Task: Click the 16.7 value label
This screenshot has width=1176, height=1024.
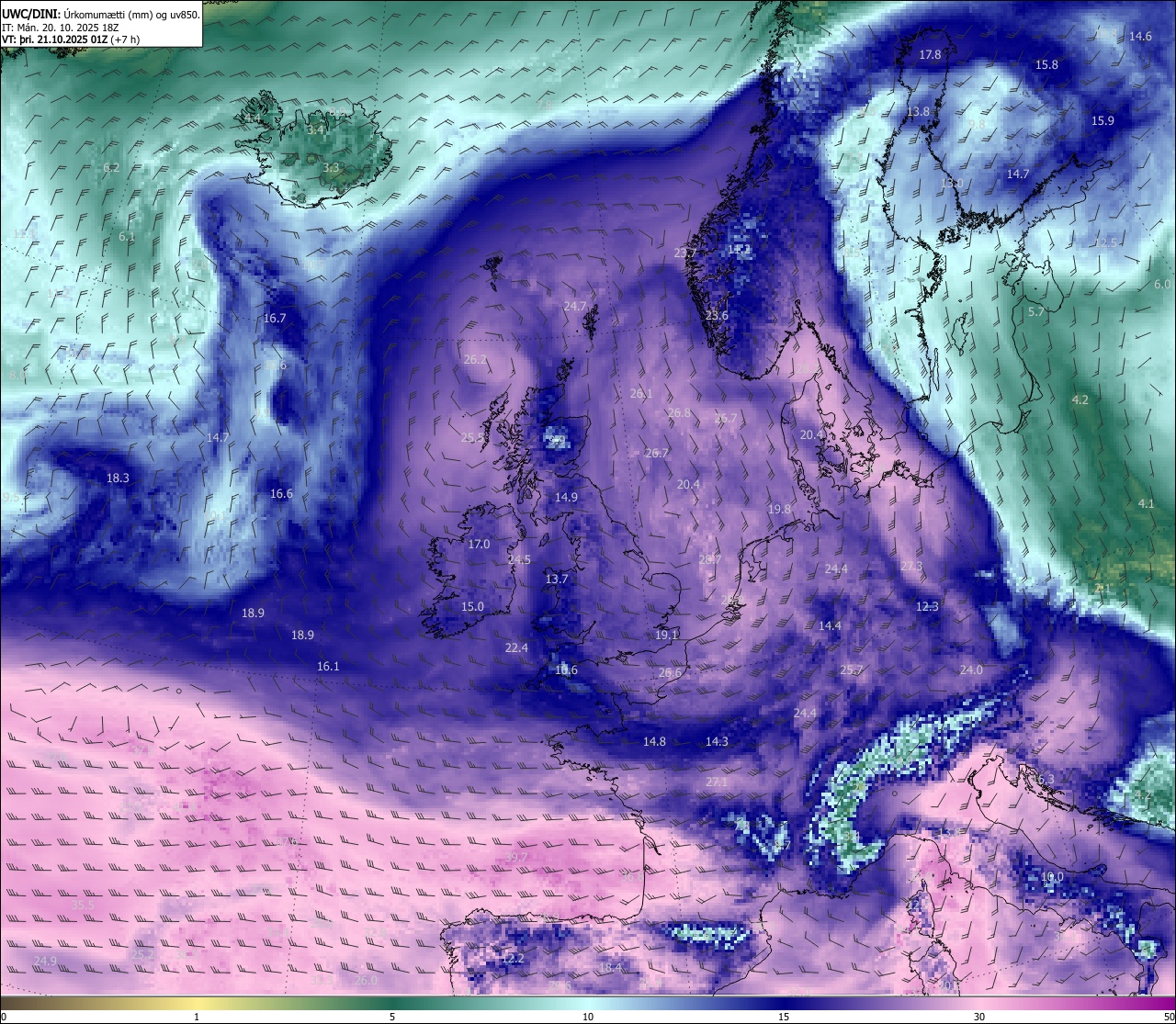Action: click(275, 319)
